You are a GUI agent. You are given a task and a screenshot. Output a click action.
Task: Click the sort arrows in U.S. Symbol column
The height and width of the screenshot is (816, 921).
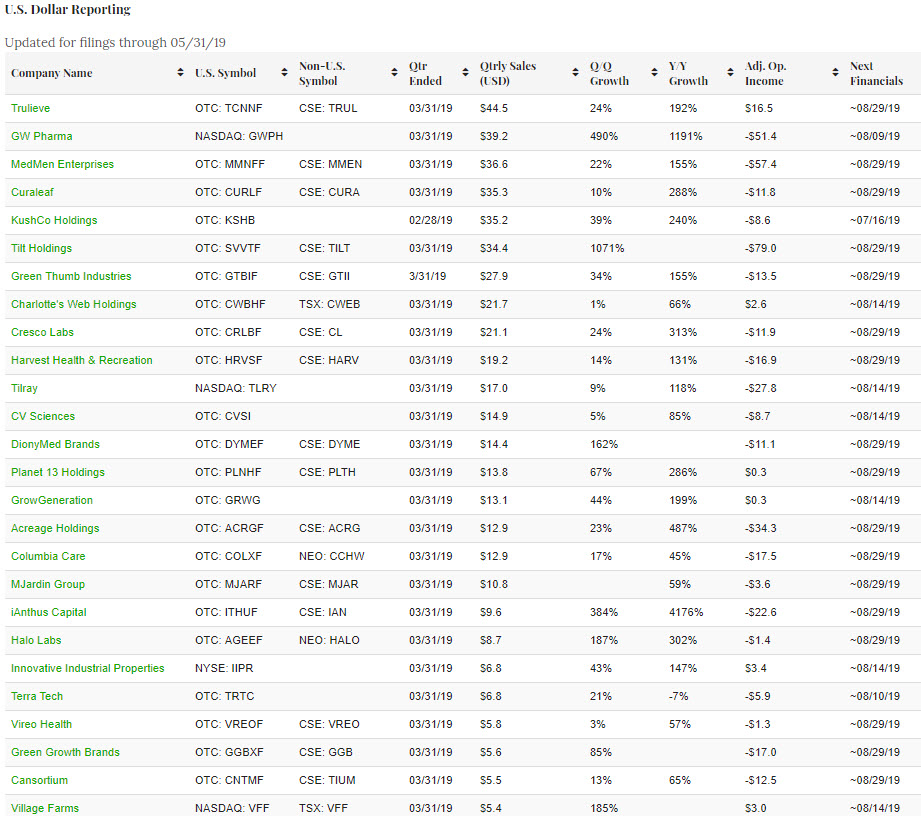coord(284,73)
